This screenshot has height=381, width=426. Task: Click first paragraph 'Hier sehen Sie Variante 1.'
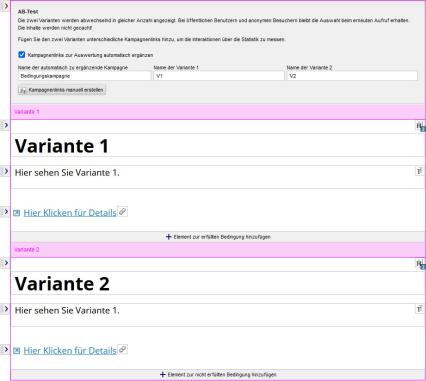(67, 173)
